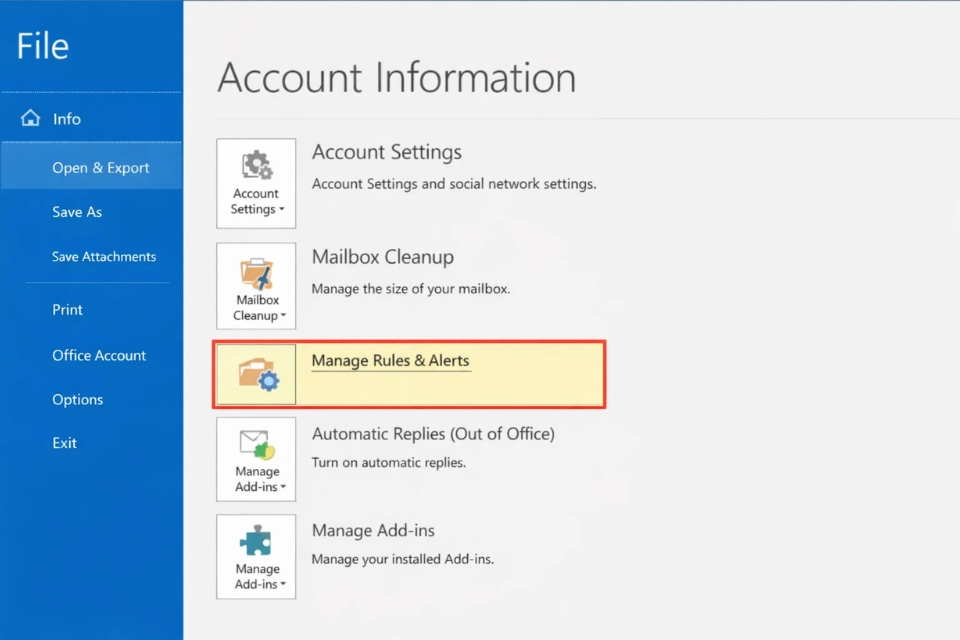Click the Mailbox Cleanup broom icon
The width and height of the screenshot is (960, 640).
(x=256, y=272)
